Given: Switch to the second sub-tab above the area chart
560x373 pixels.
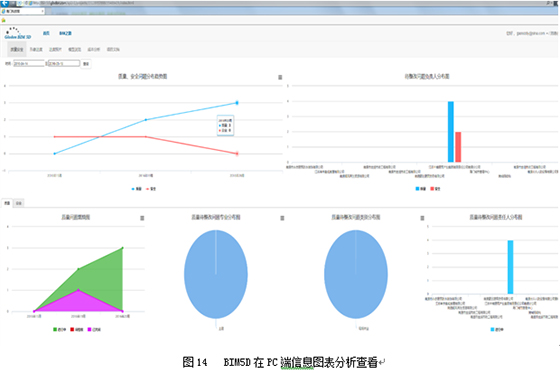Looking at the screenshot, I should pos(19,203).
